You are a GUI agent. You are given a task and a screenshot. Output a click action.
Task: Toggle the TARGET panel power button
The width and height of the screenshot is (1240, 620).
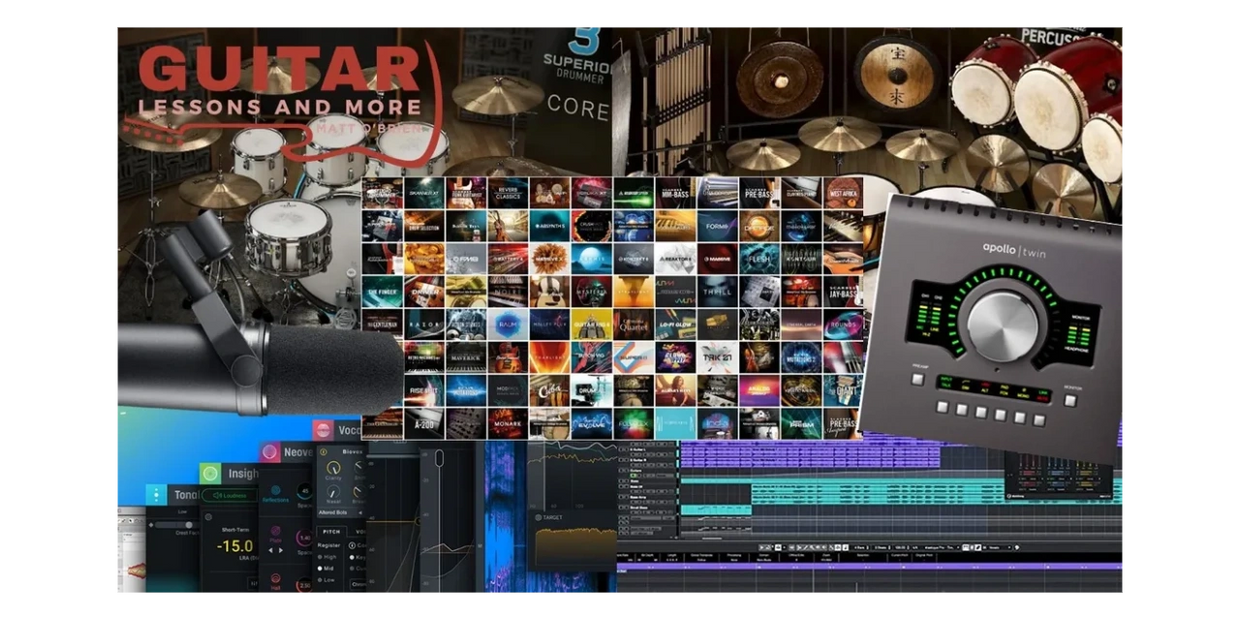537,517
